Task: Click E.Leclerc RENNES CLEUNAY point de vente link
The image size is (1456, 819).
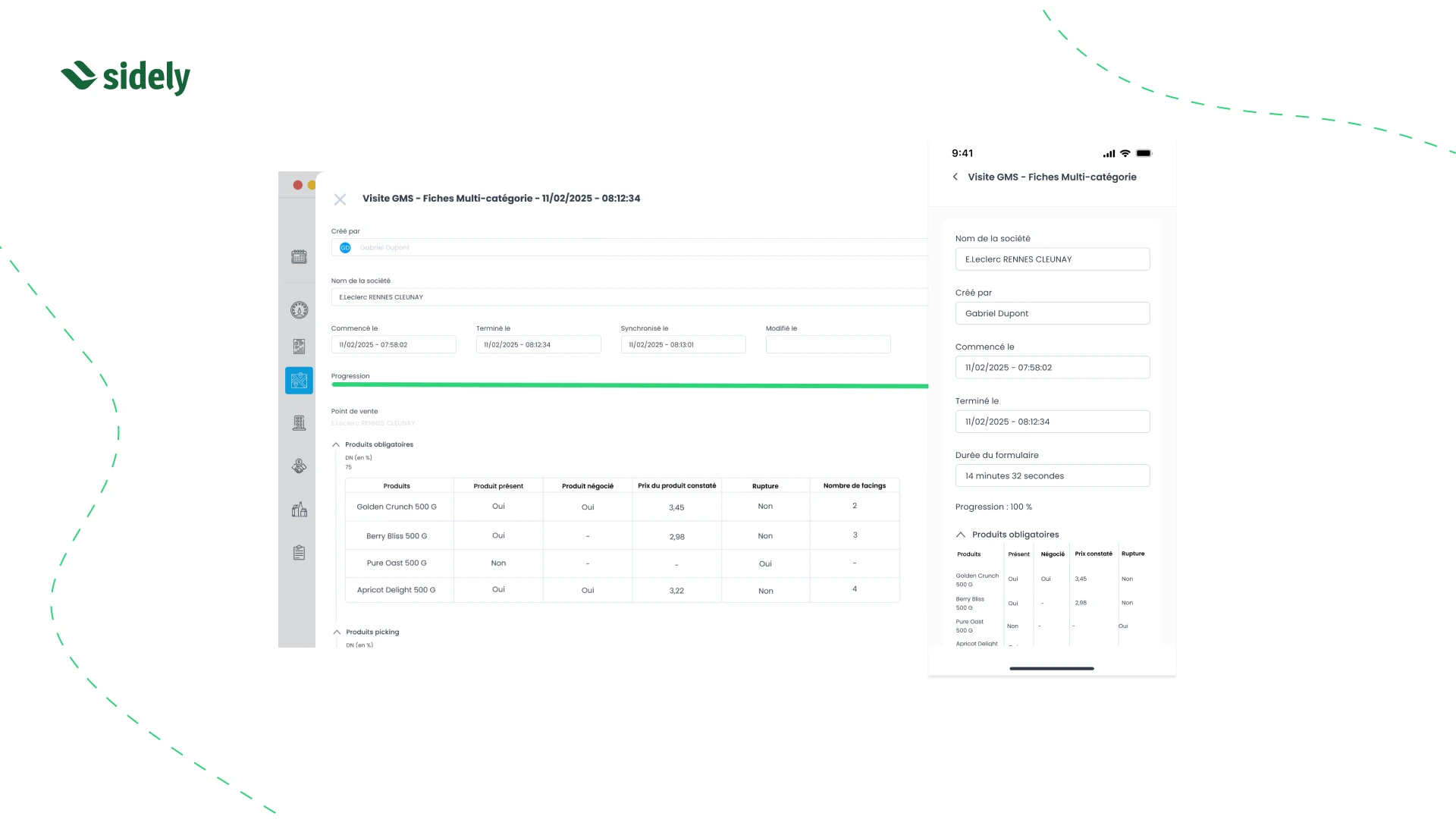Action: [373, 423]
